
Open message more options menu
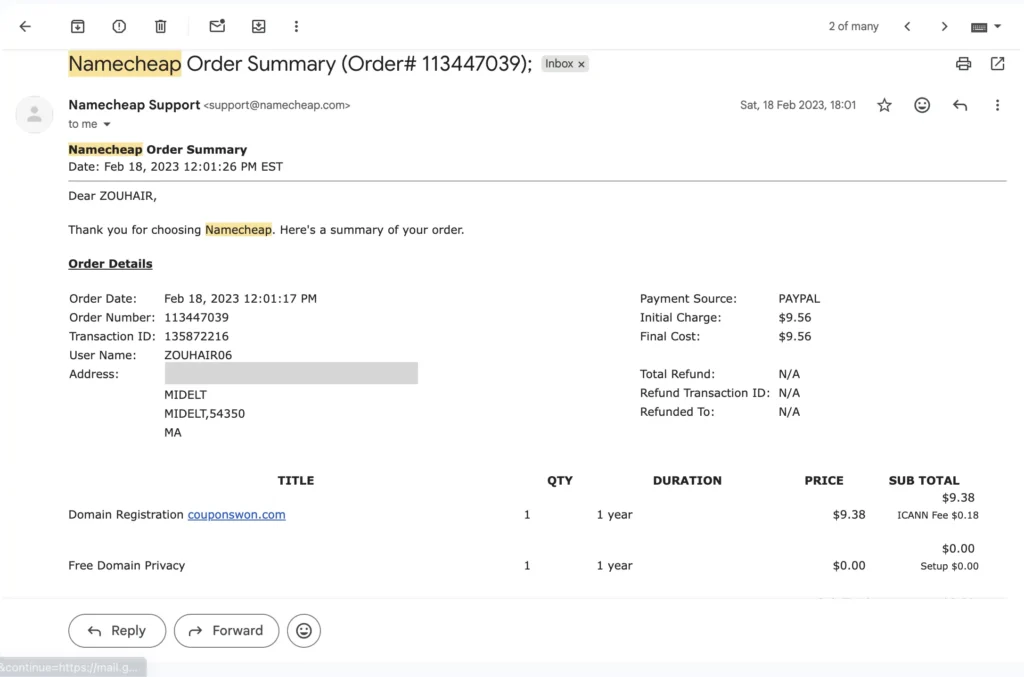click(997, 105)
